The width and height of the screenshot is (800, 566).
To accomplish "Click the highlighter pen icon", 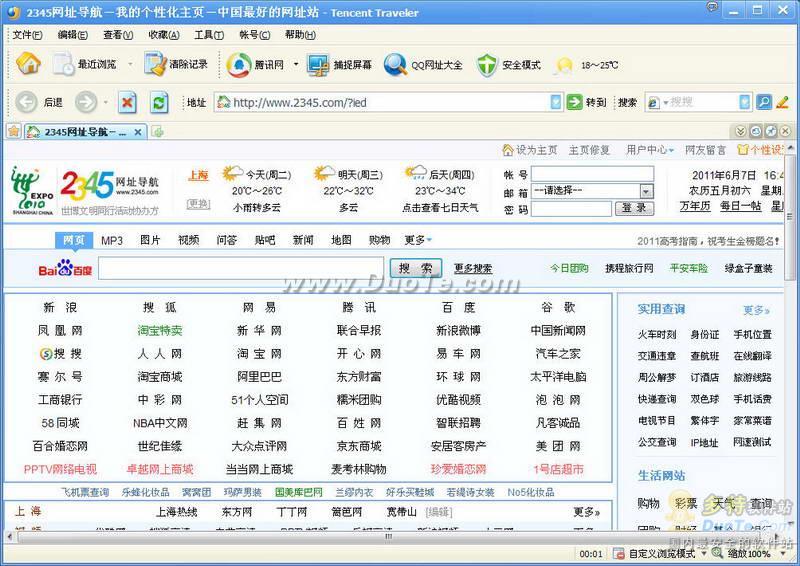I will pos(782,102).
